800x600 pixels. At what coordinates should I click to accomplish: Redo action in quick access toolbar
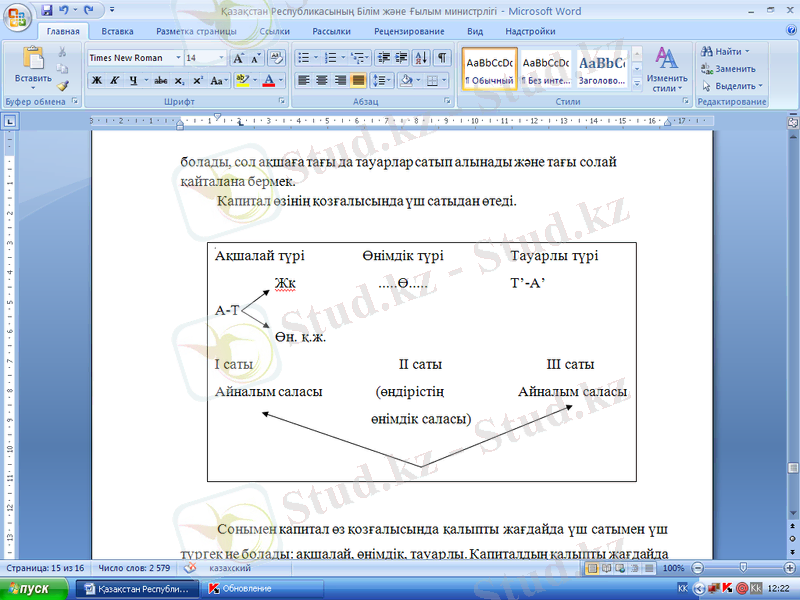(x=89, y=10)
